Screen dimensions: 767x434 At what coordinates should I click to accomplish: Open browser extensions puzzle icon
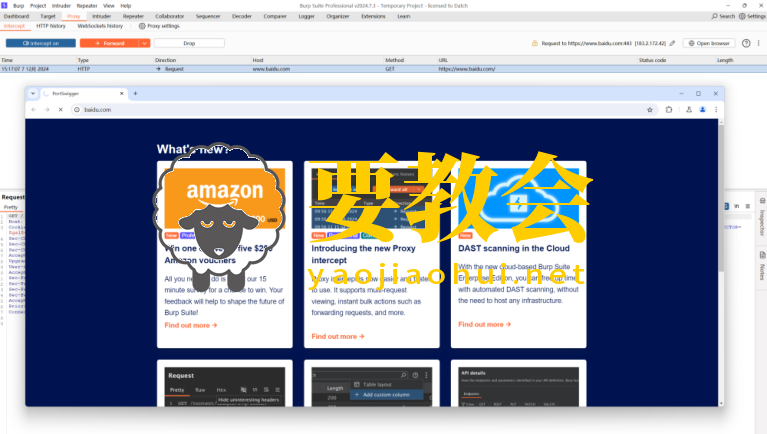click(x=669, y=110)
